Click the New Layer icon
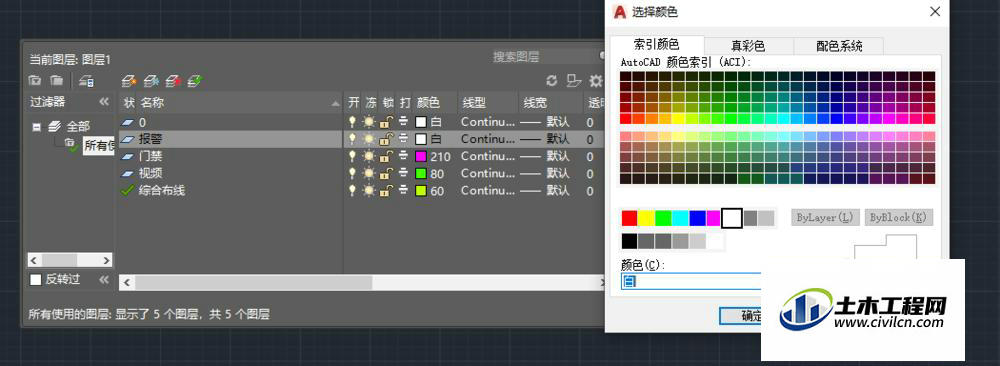The width and height of the screenshot is (1000, 366). click(129, 81)
